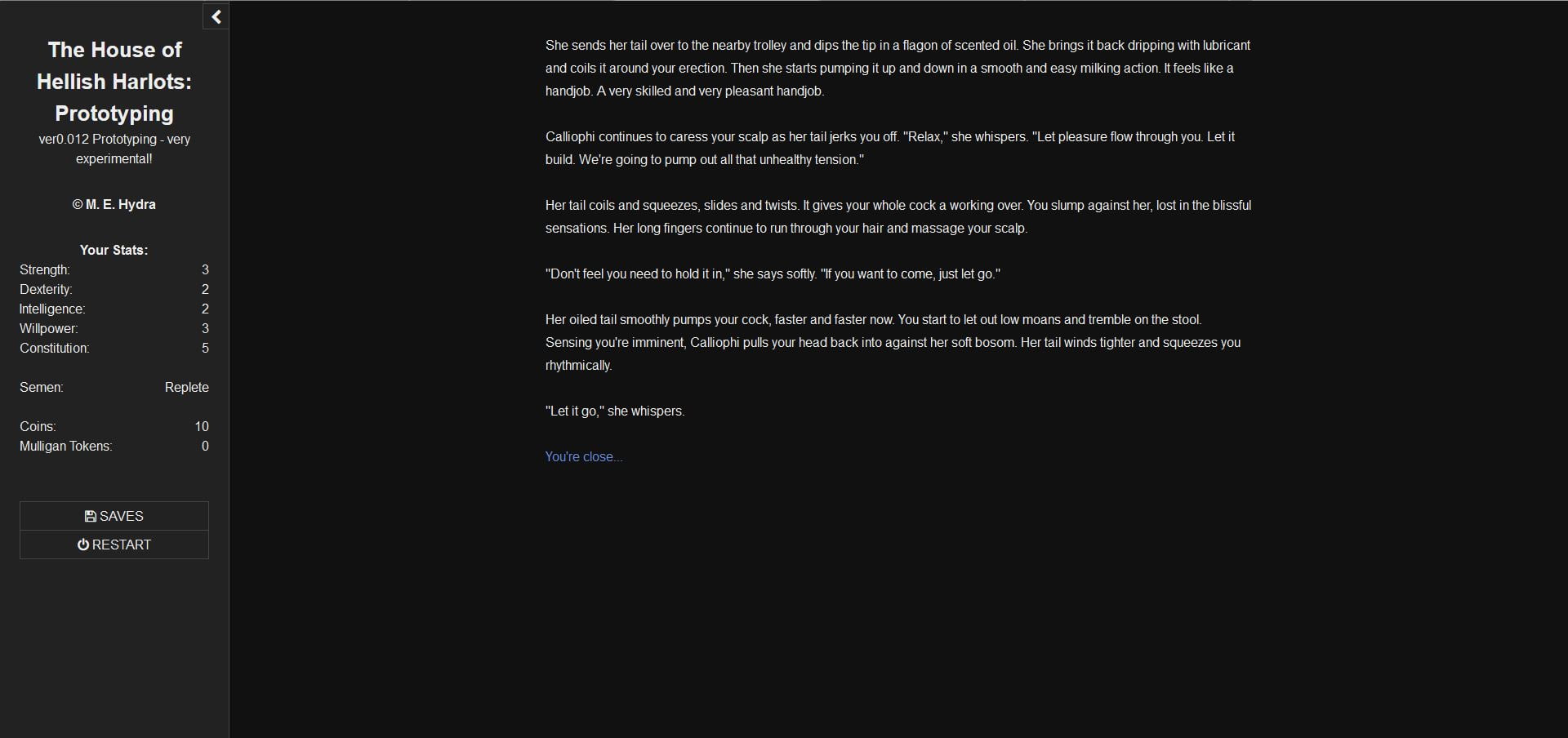Click the power icon beside RESTART
Screen dimensions: 1568x738
(x=83, y=545)
